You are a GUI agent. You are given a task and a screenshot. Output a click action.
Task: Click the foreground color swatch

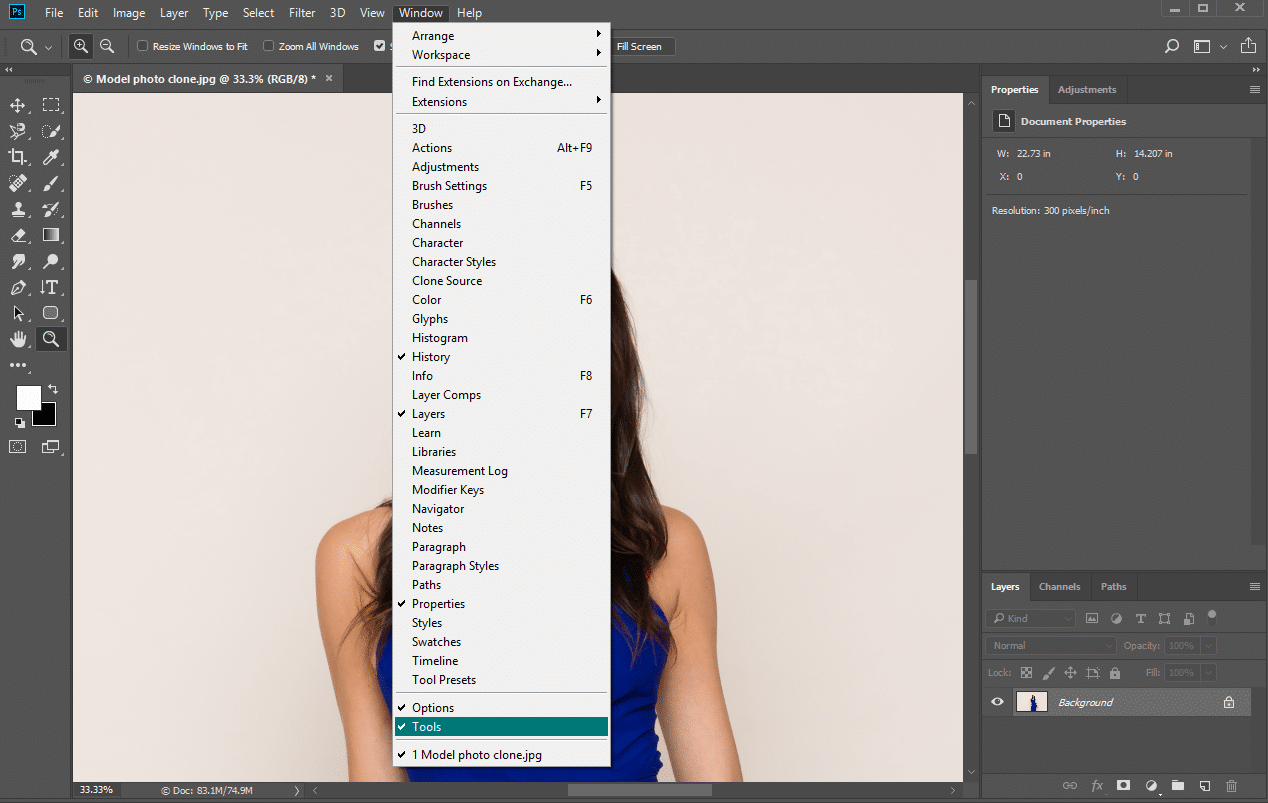click(x=28, y=398)
